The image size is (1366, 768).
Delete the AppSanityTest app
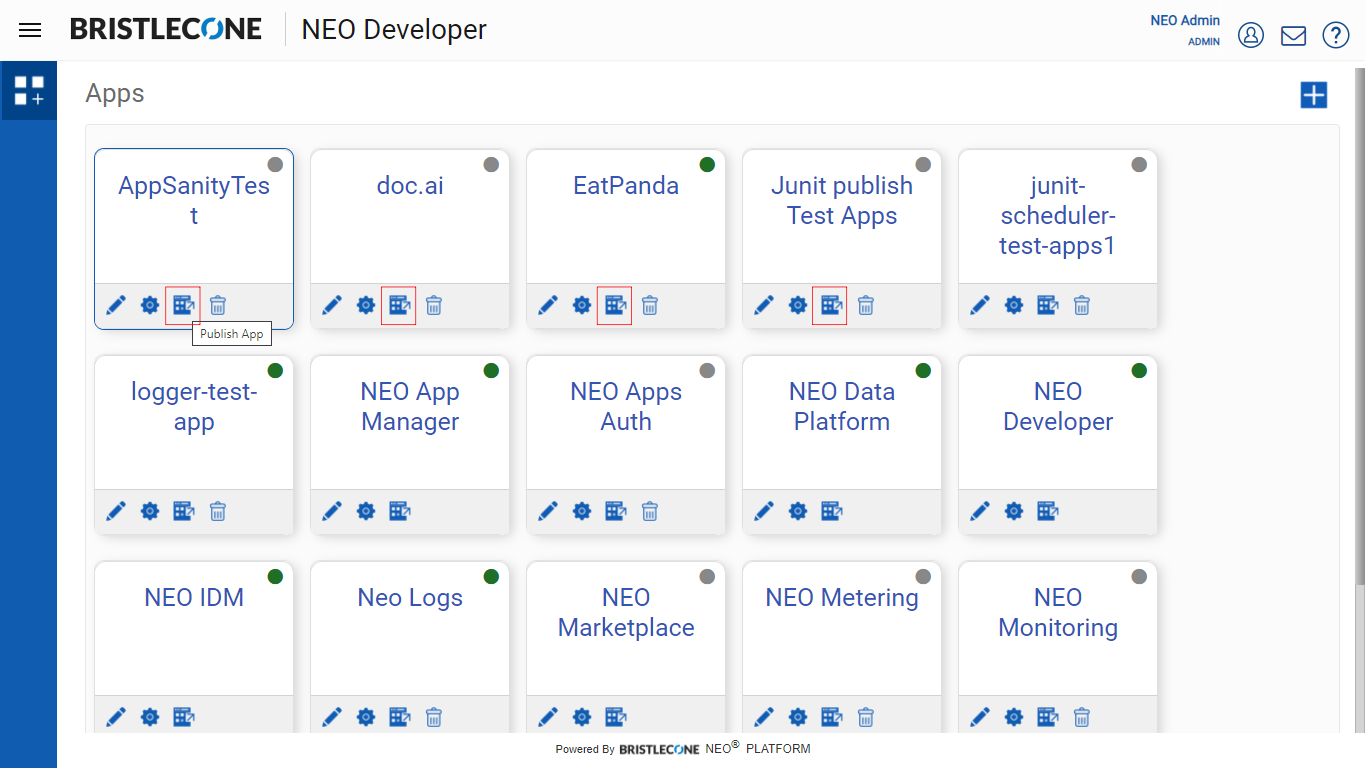click(x=218, y=305)
